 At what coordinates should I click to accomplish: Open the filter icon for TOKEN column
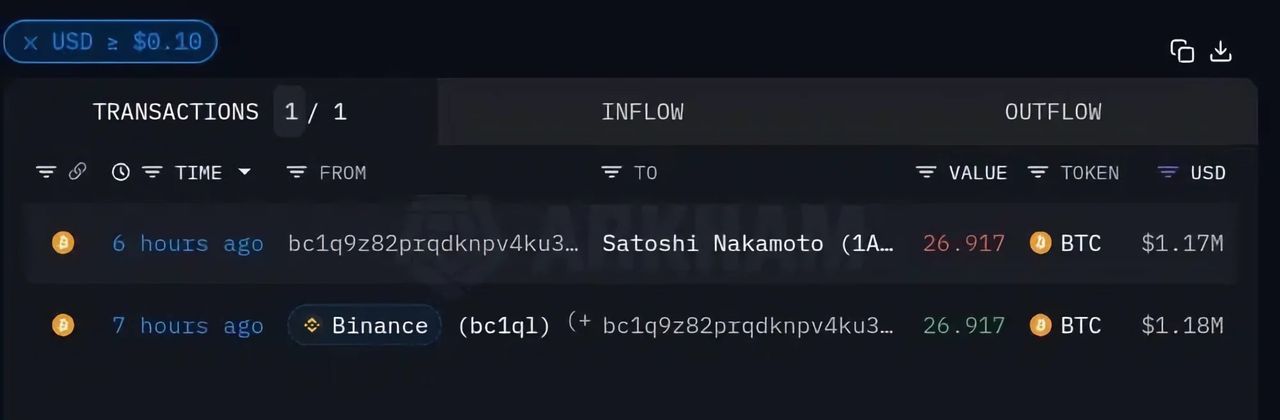pos(1038,172)
